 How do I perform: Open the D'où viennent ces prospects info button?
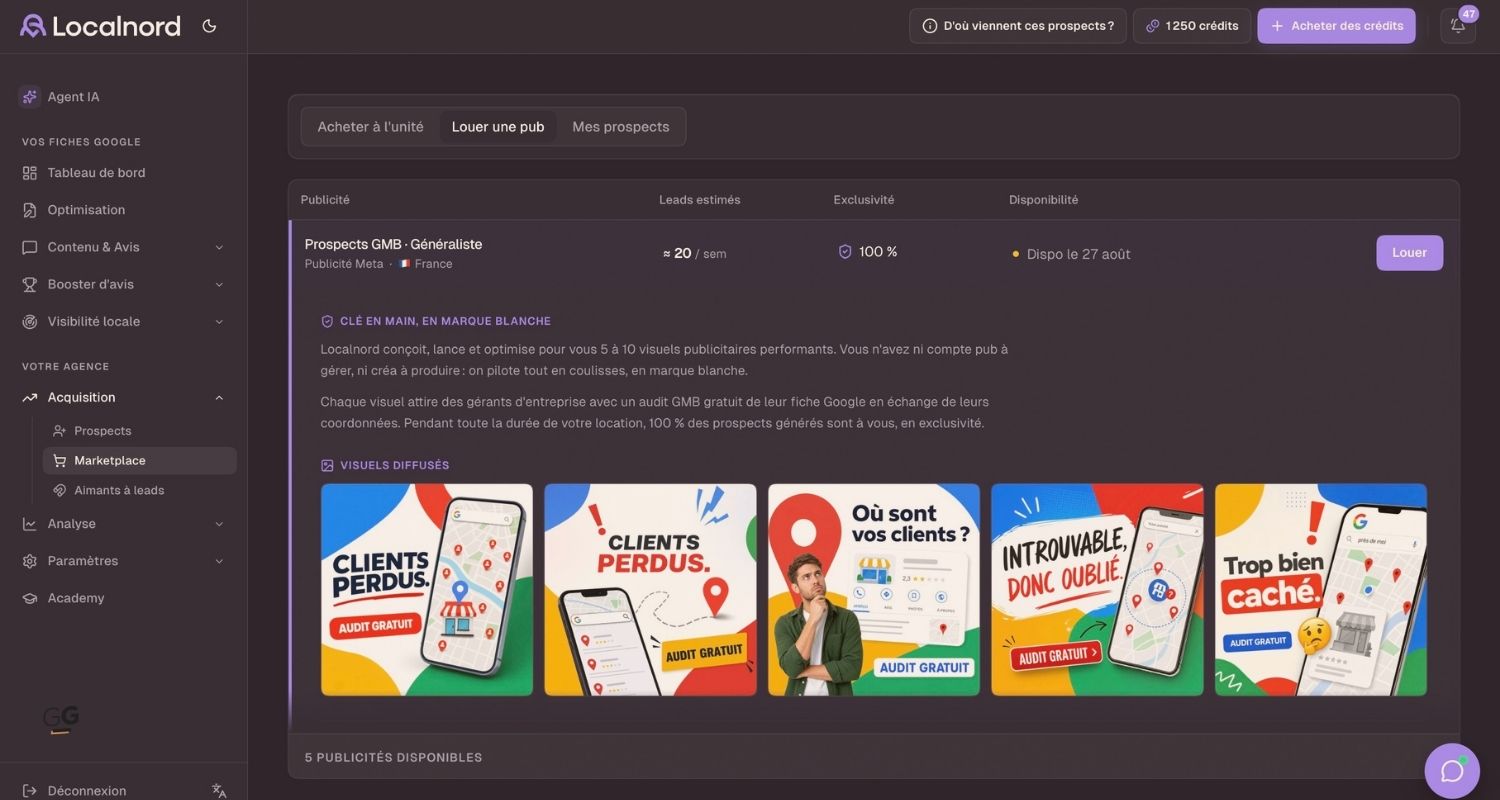coord(1018,26)
